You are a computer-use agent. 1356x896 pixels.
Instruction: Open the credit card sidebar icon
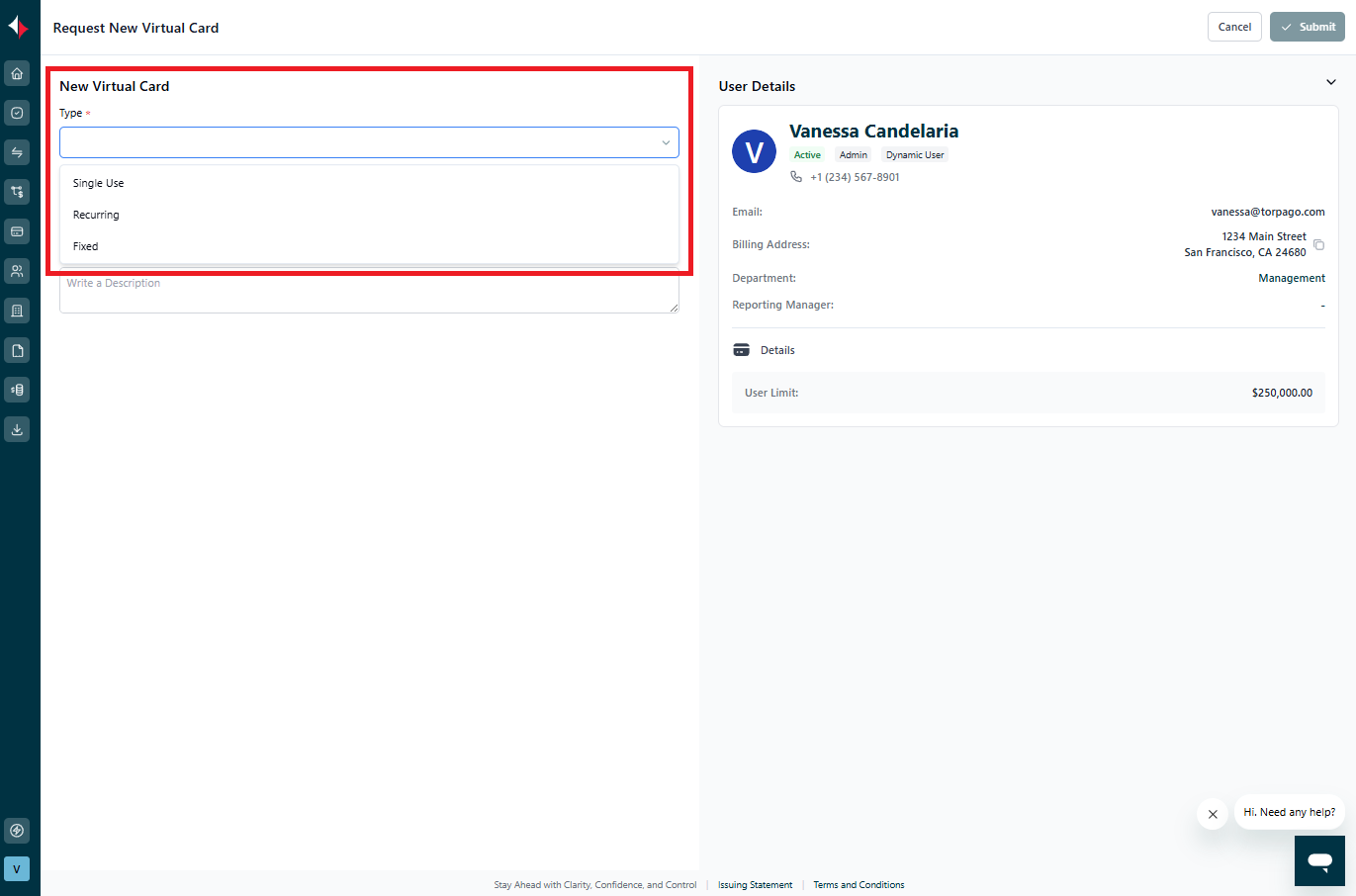coord(17,231)
